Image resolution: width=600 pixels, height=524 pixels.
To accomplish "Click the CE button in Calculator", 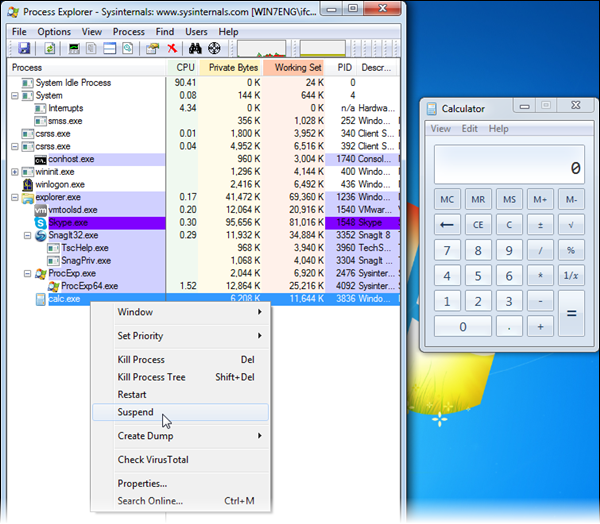I will tap(478, 225).
